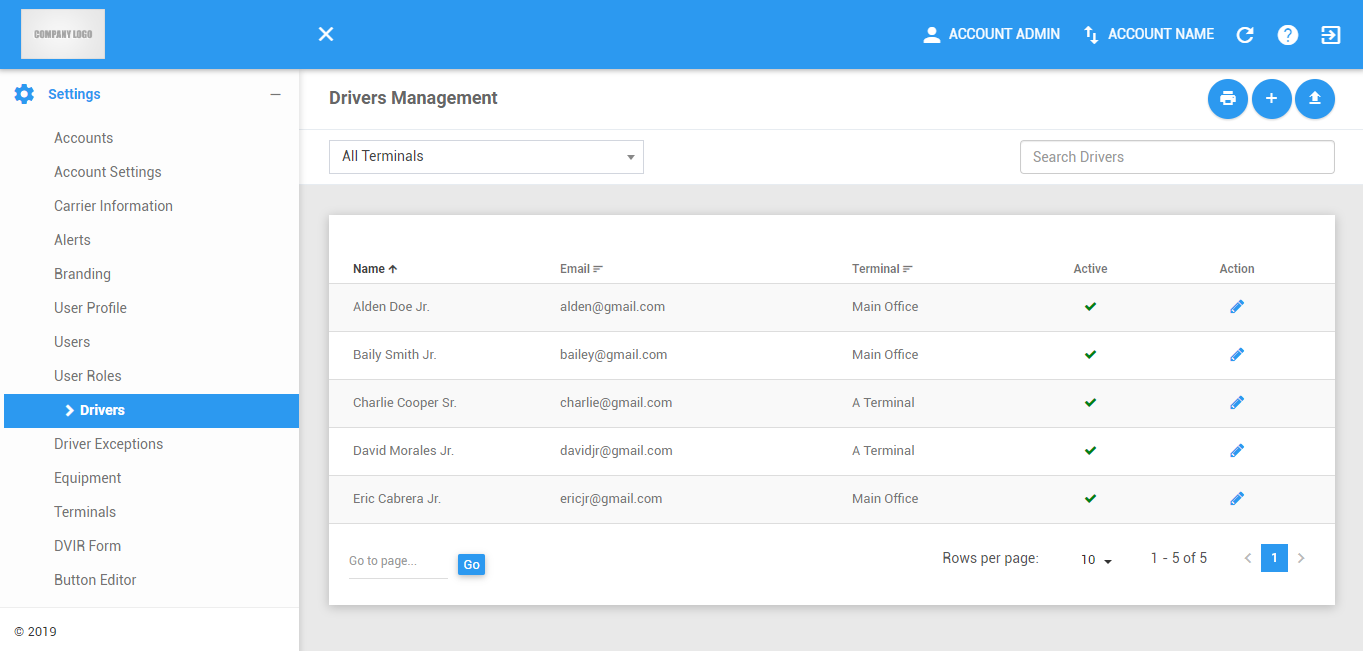This screenshot has height=651, width=1363.
Task: Open help via question mark icon
Action: 1288,35
